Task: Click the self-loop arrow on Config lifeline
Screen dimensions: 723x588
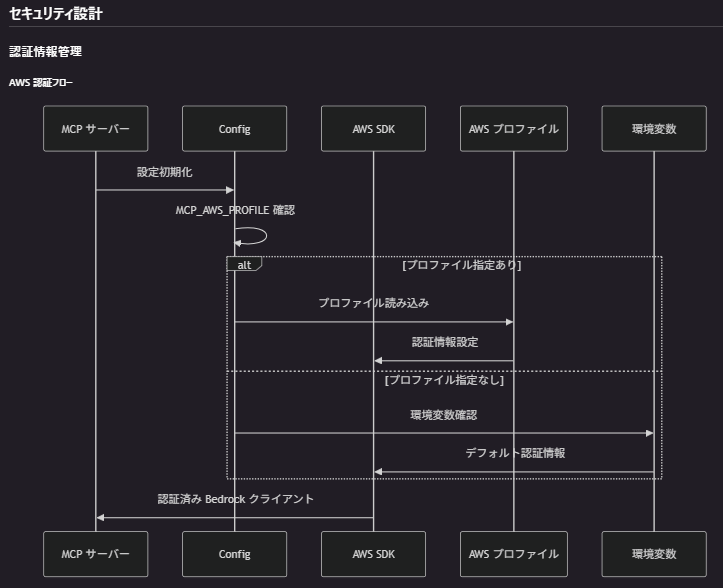Action: [x=251, y=236]
